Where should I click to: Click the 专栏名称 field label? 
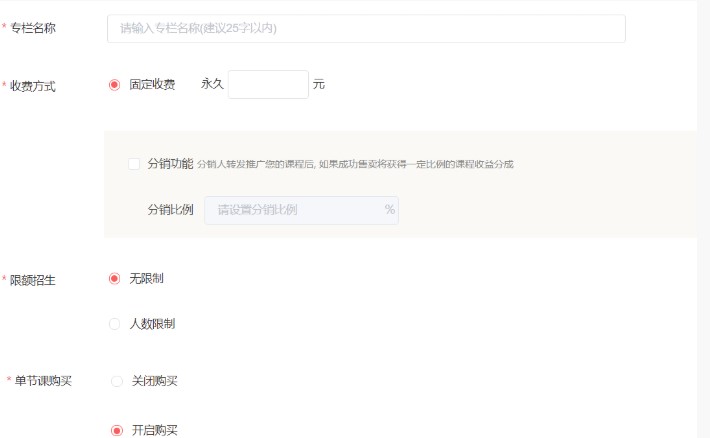click(x=33, y=28)
